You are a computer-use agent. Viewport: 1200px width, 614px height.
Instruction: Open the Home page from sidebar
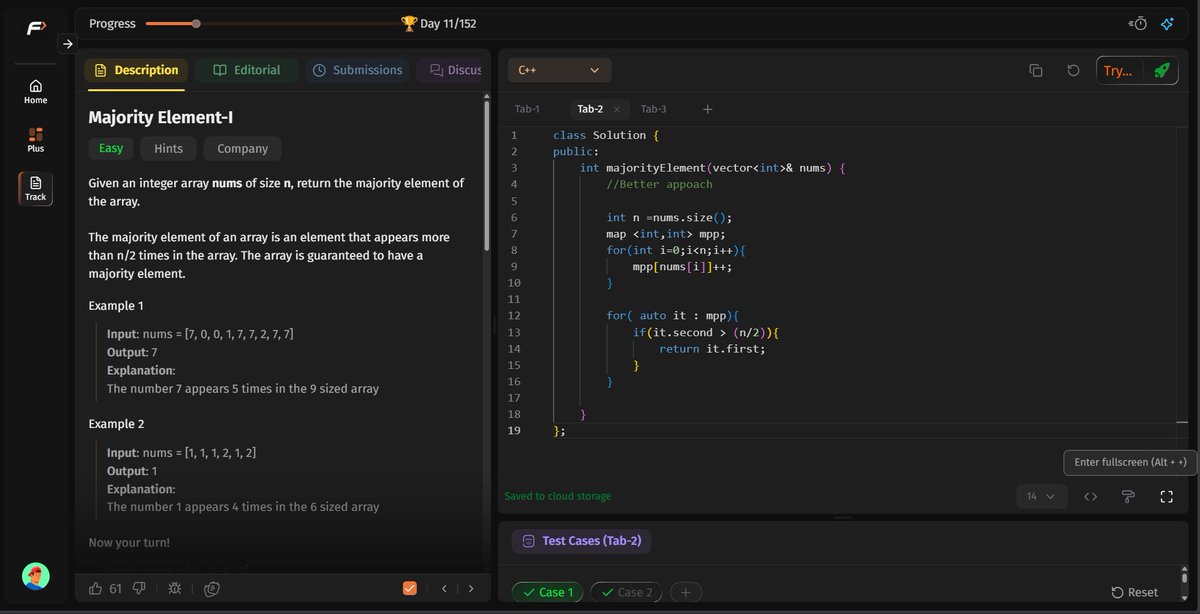click(36, 91)
